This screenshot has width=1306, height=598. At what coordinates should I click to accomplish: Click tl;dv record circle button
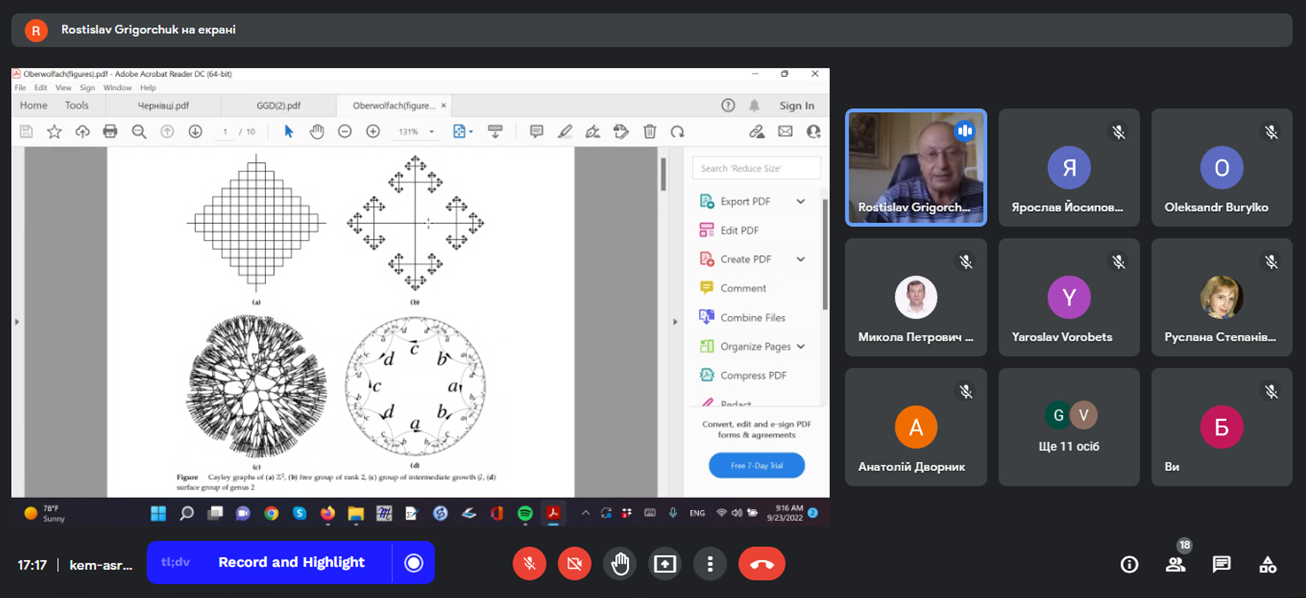pos(413,563)
